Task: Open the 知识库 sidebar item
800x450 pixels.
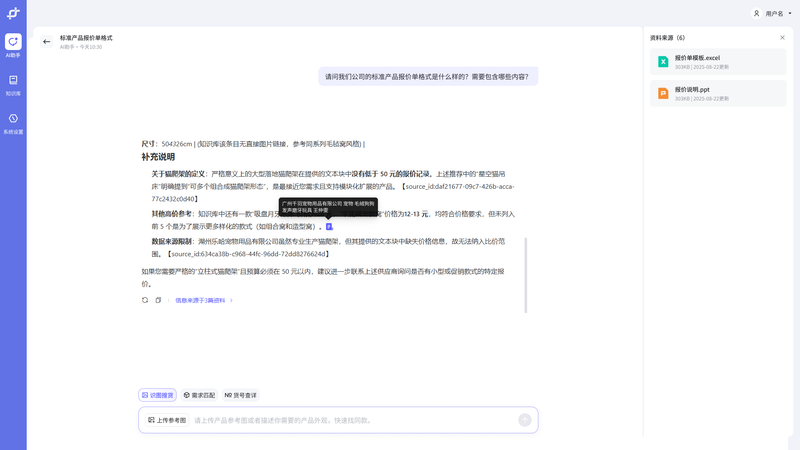Action: (13, 85)
